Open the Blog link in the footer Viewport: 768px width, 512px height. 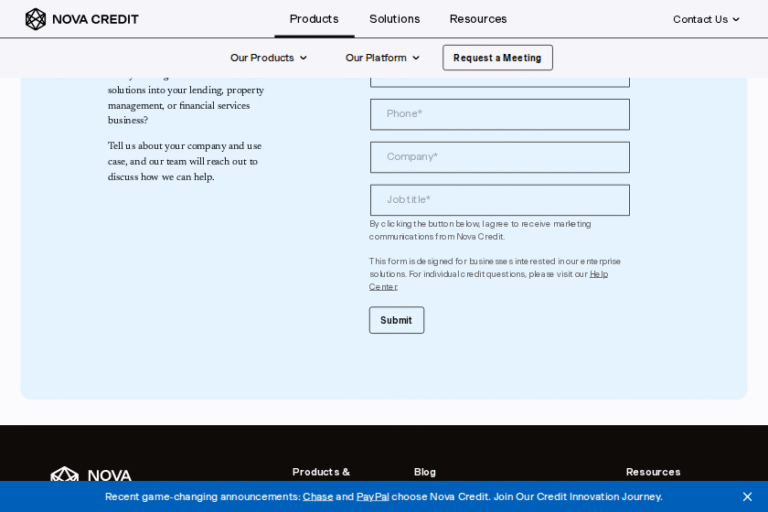coord(425,472)
